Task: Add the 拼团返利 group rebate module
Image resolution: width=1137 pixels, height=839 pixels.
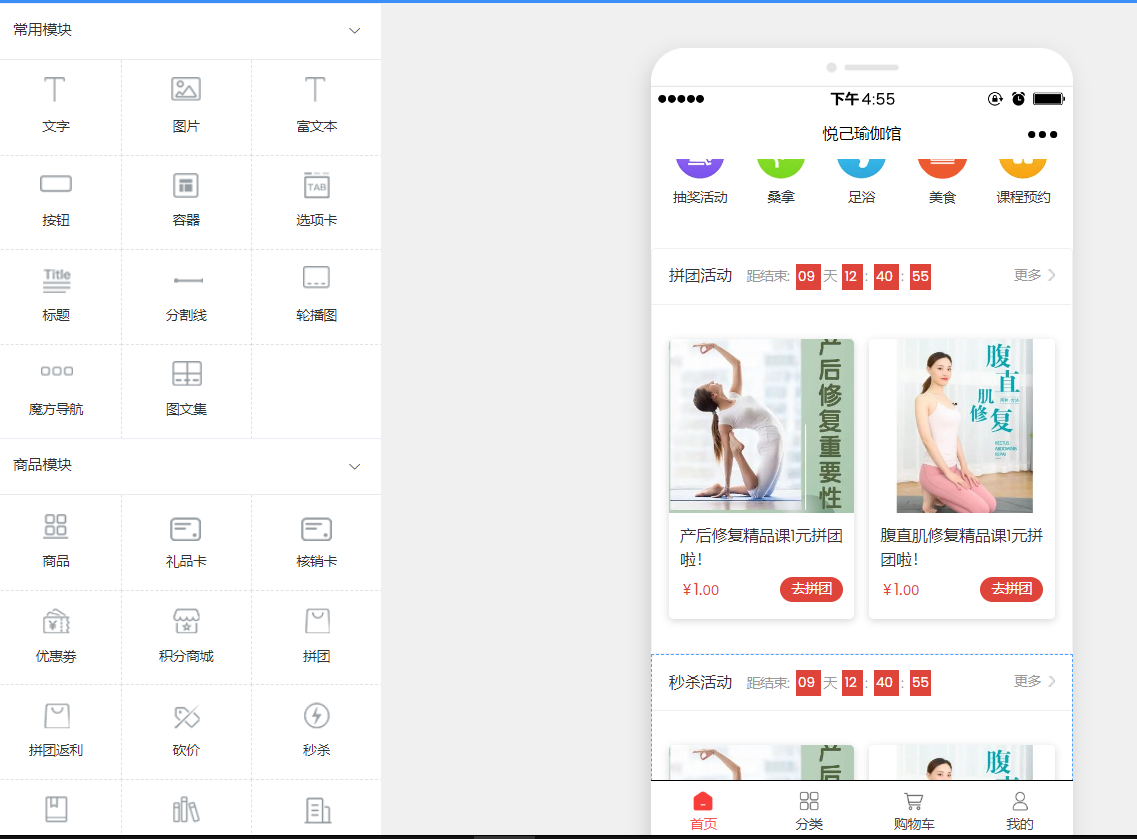Action: (56, 731)
